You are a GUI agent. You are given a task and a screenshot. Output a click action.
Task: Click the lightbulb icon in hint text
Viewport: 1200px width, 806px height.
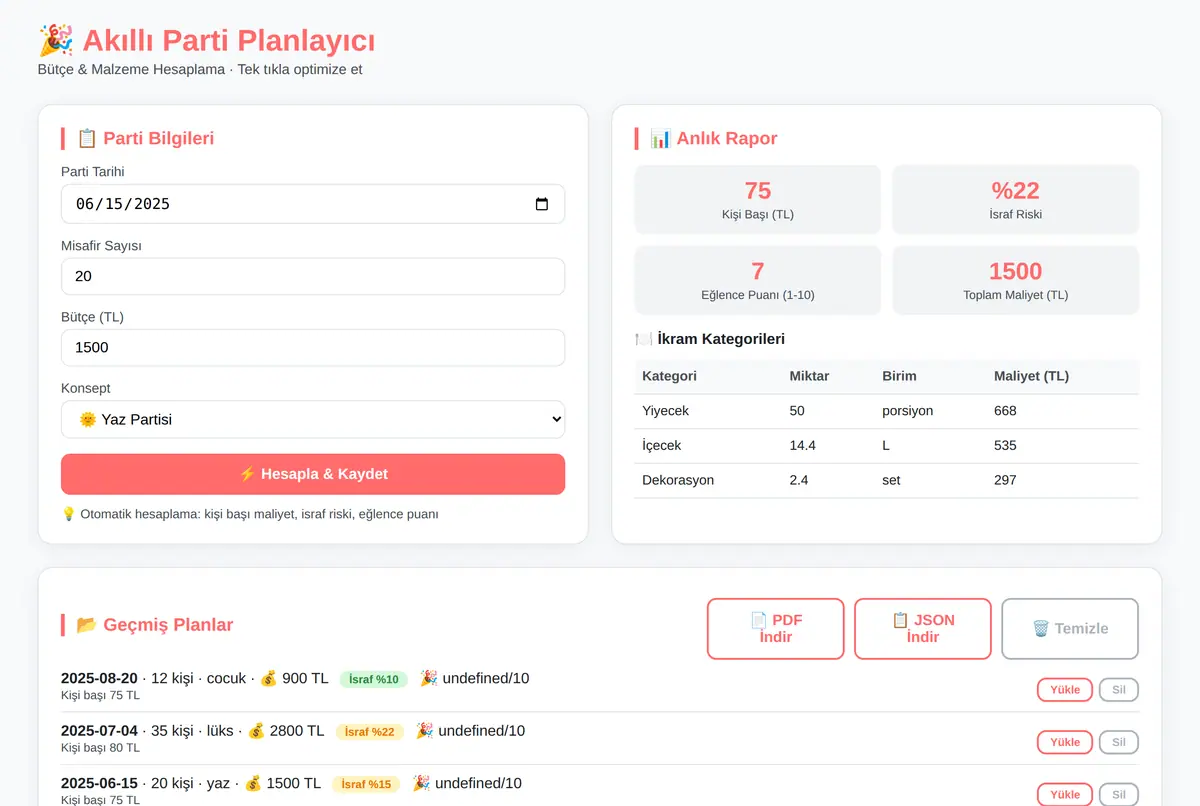[68, 514]
